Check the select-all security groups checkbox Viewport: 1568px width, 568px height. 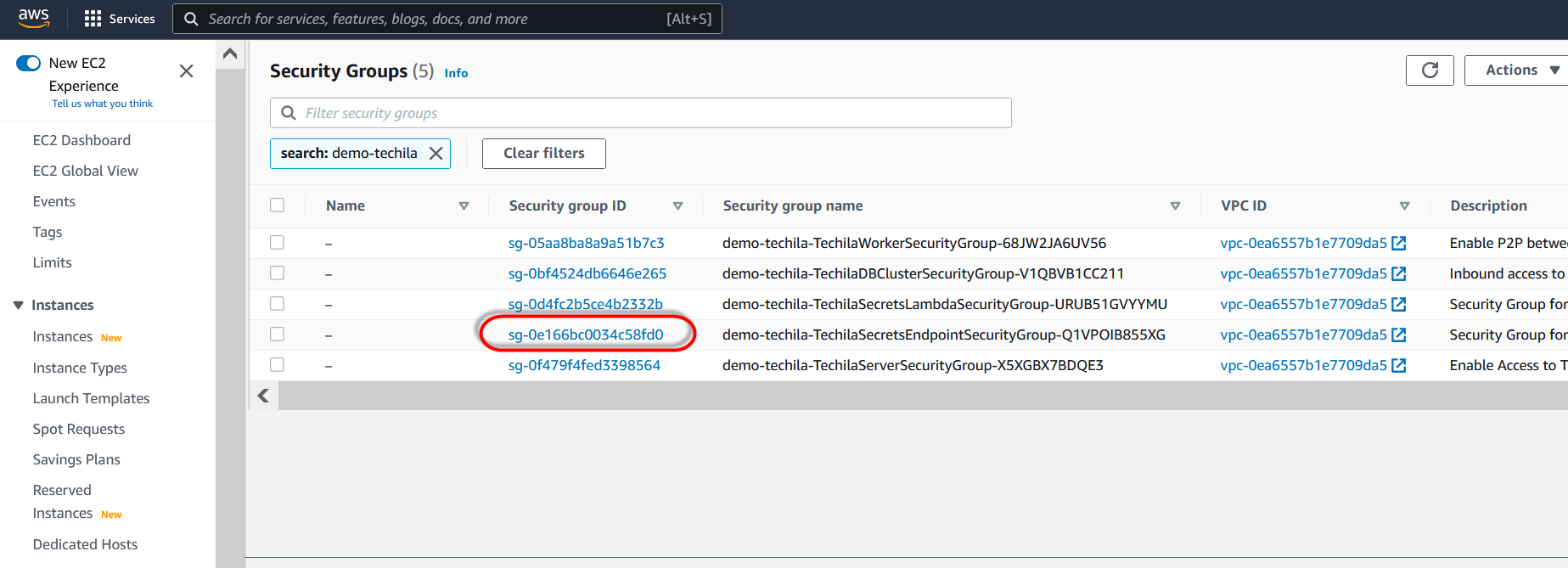coord(277,205)
